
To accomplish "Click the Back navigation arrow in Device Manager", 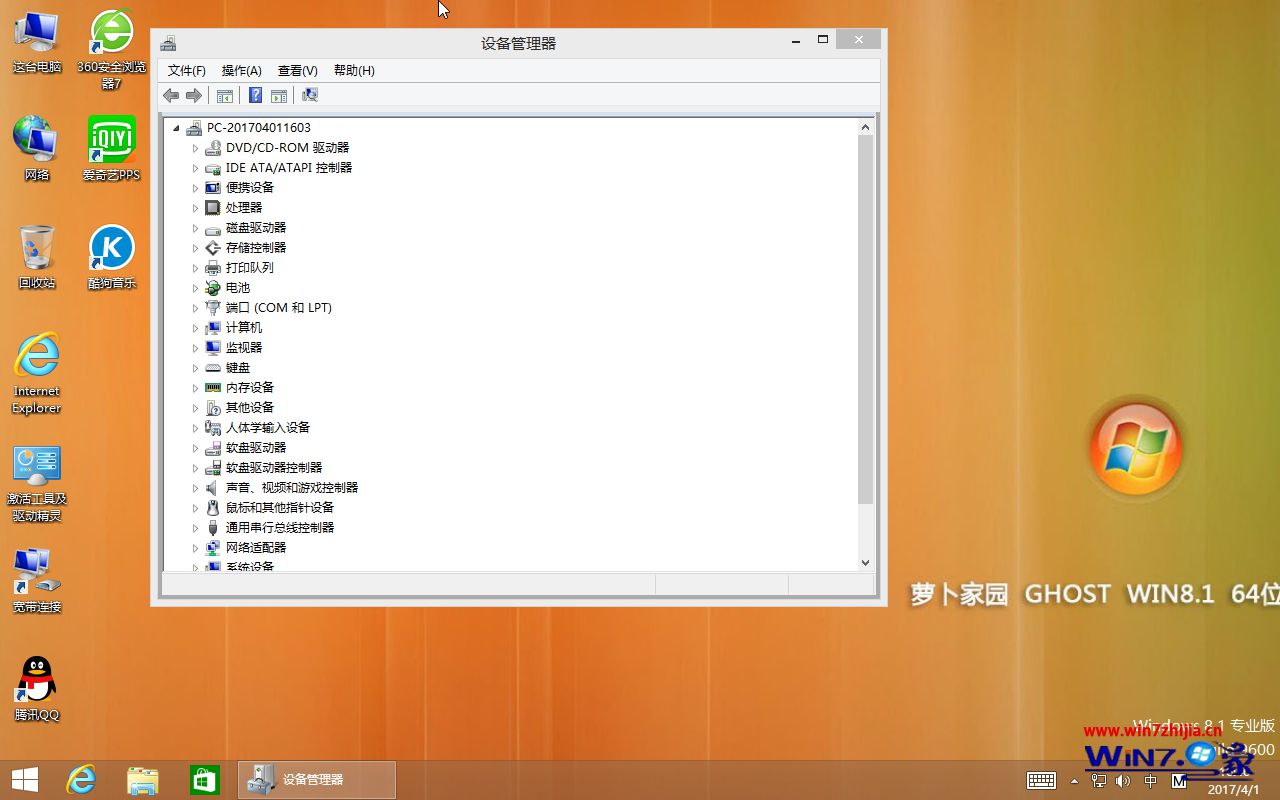I will tap(170, 95).
